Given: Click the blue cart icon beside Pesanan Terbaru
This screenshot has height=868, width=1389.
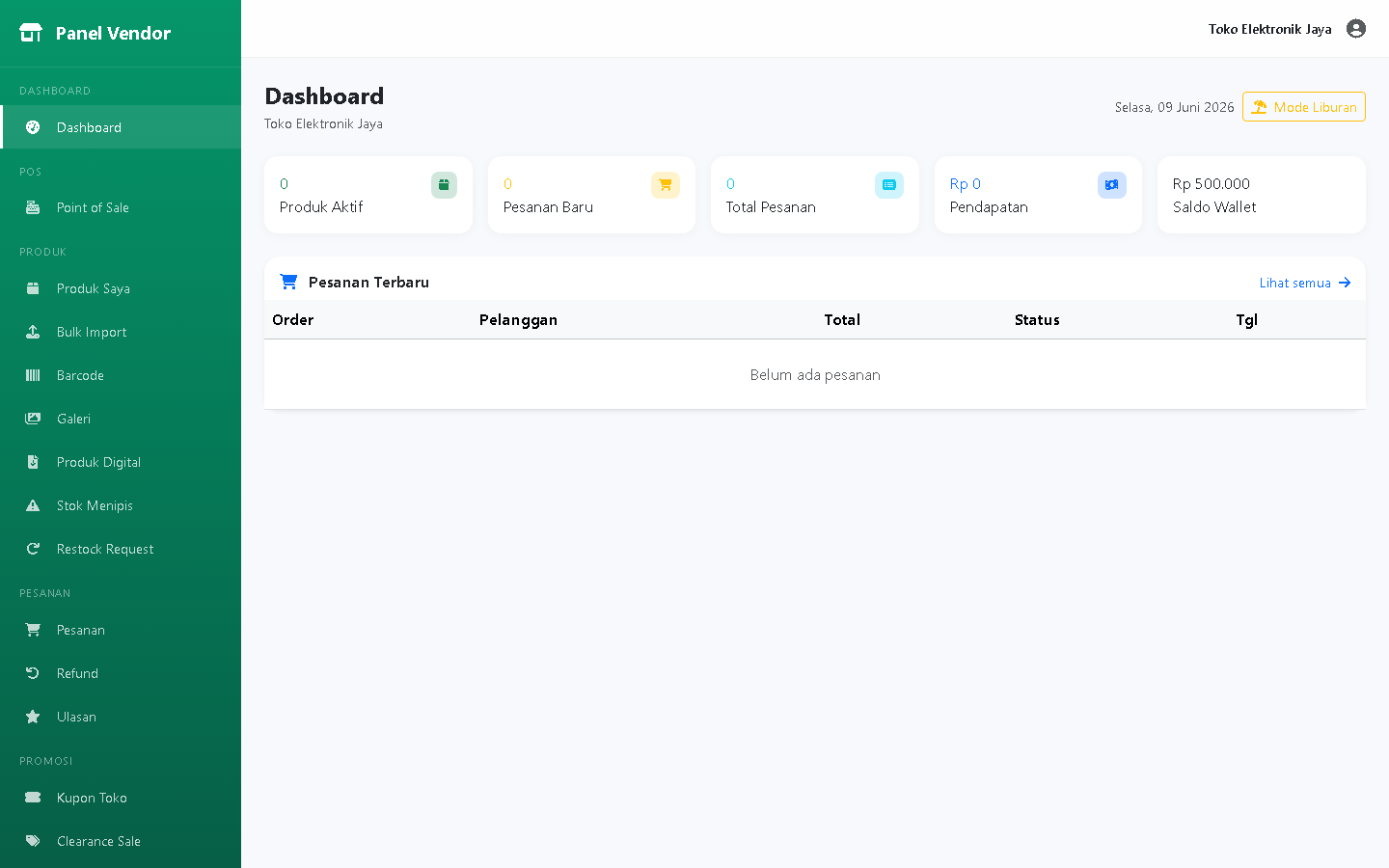Looking at the screenshot, I should (x=288, y=282).
